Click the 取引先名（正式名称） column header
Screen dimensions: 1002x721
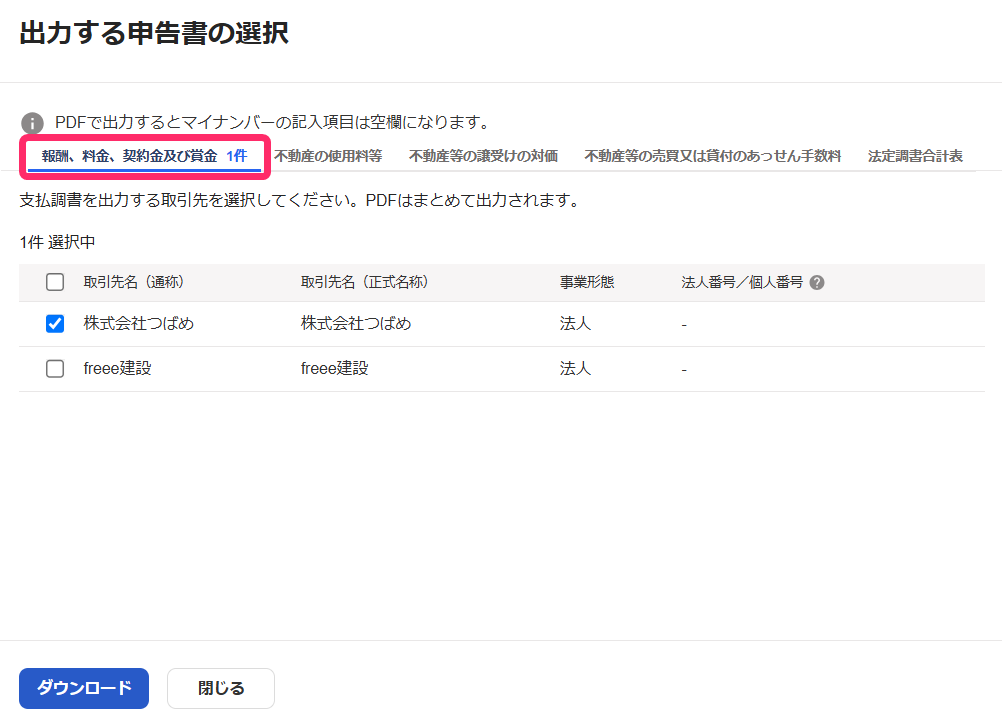(x=364, y=282)
